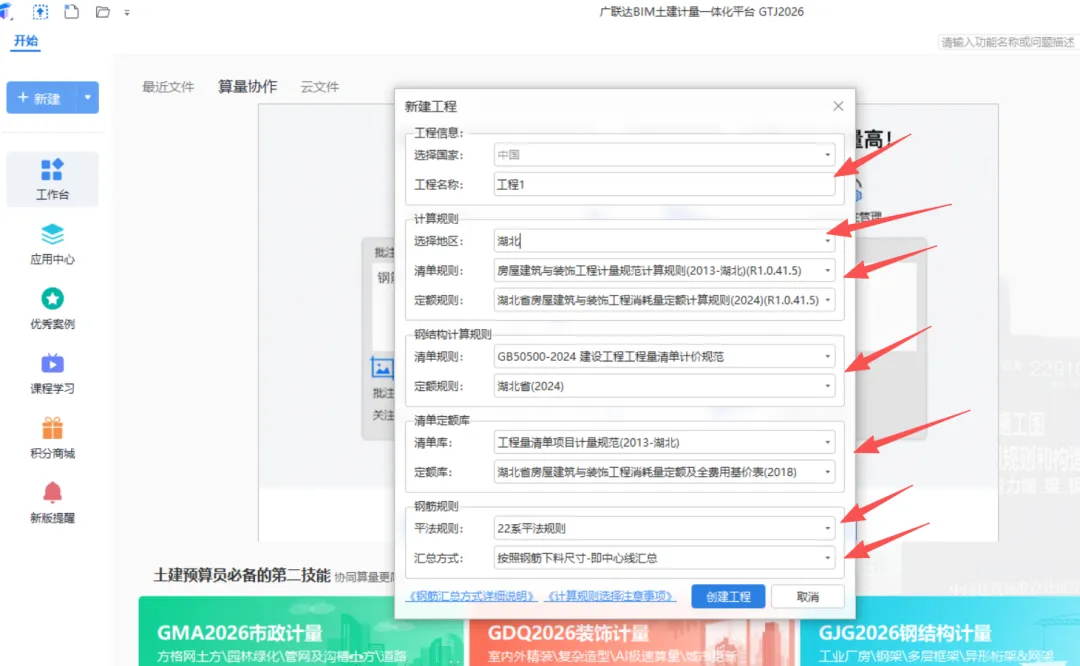Open 计算规则 定额规则 dropdown
1080x666 pixels.
tap(665, 300)
